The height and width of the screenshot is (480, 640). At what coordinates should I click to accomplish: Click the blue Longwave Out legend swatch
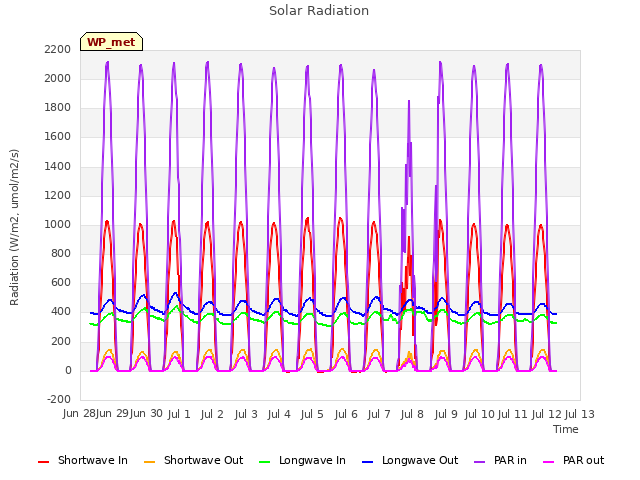click(367, 462)
